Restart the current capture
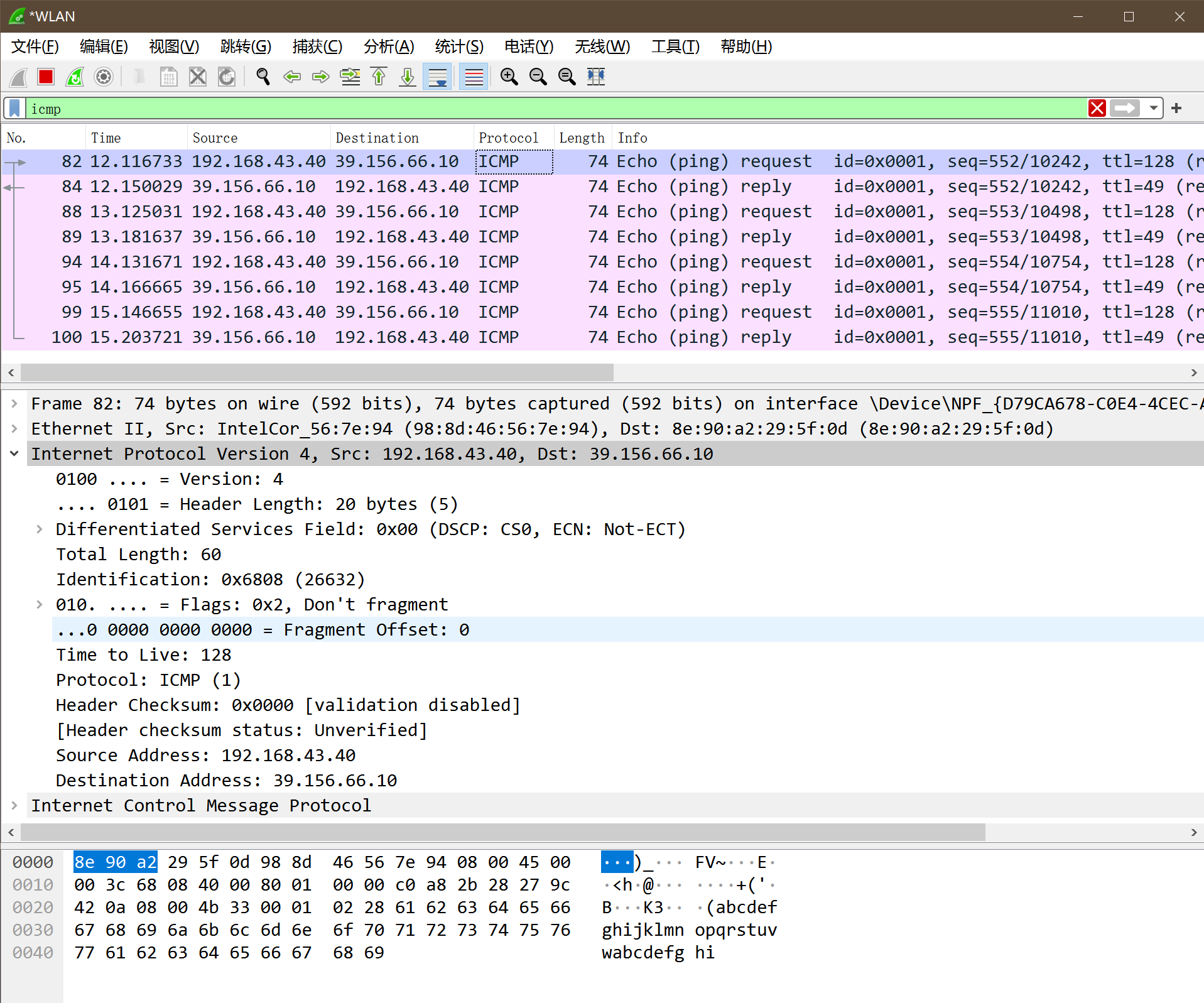Screen dimensions: 1204x1003 pyautogui.click(x=75, y=77)
